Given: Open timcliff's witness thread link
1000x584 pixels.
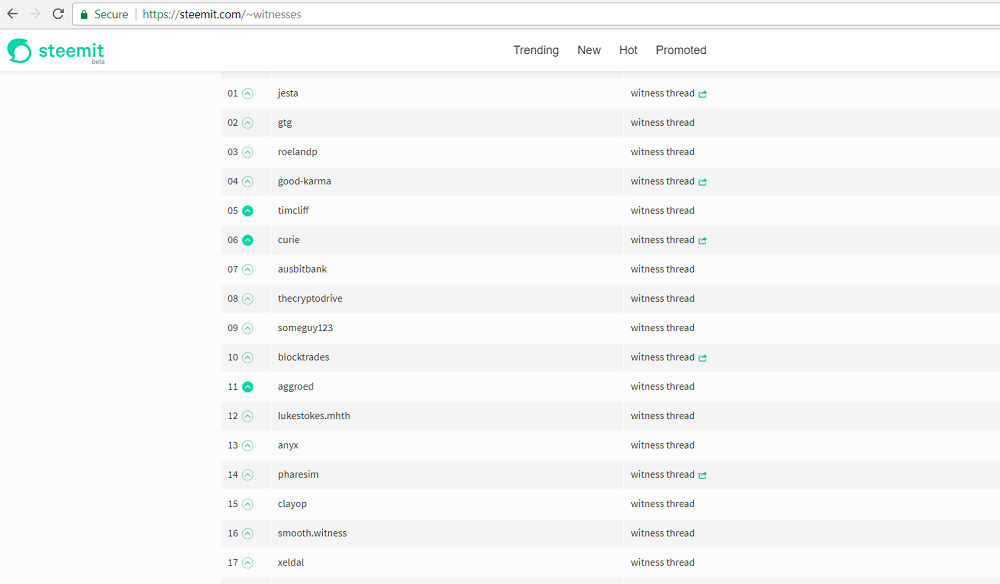Looking at the screenshot, I should tap(663, 210).
